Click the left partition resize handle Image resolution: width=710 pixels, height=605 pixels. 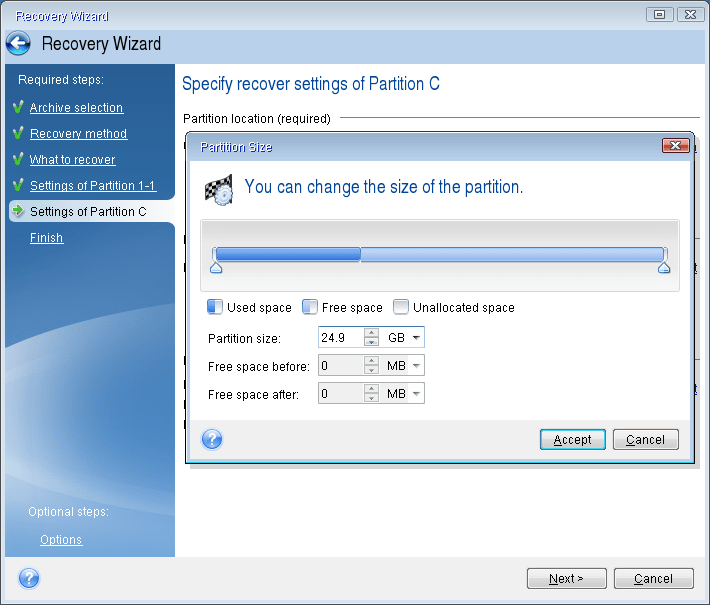click(215, 268)
